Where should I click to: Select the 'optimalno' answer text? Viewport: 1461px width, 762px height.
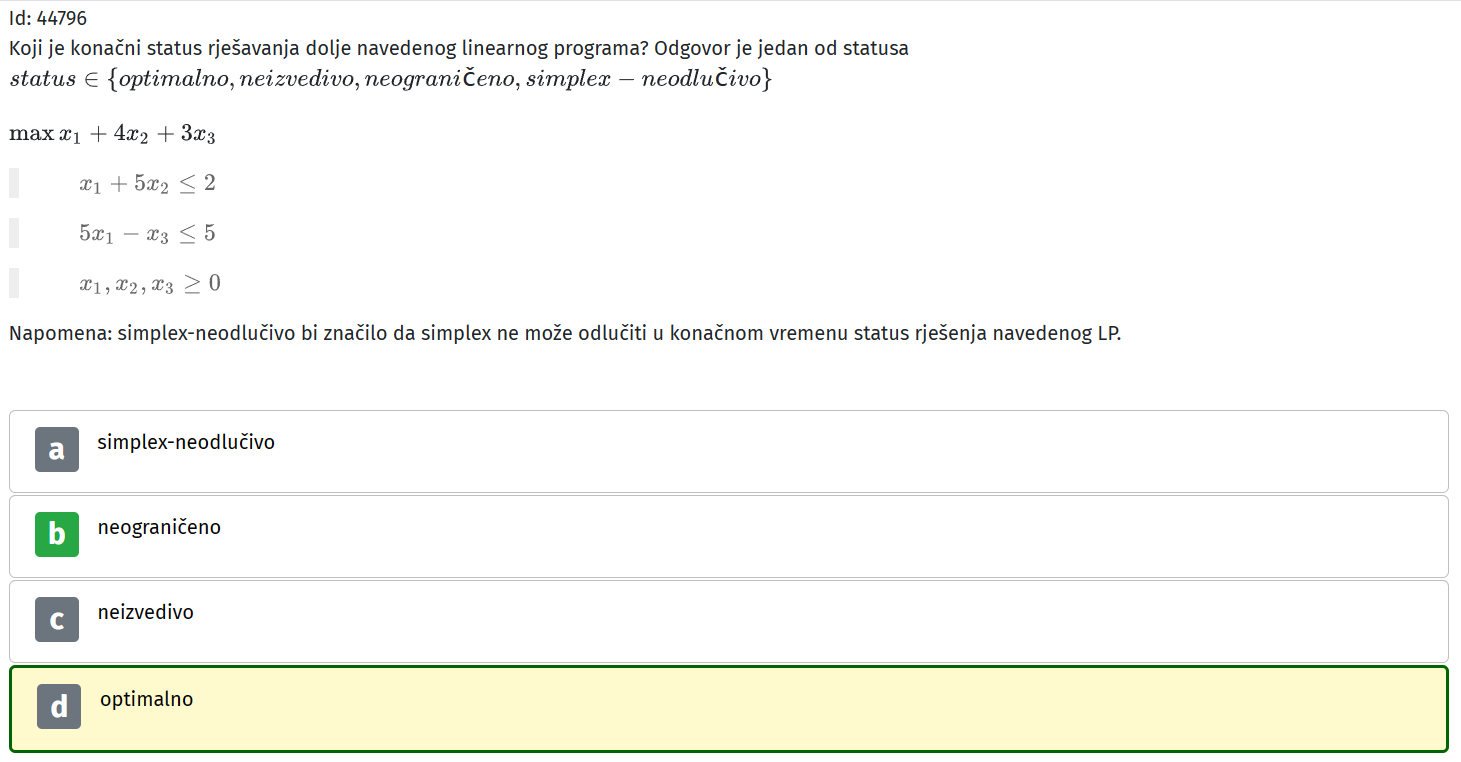pos(147,699)
